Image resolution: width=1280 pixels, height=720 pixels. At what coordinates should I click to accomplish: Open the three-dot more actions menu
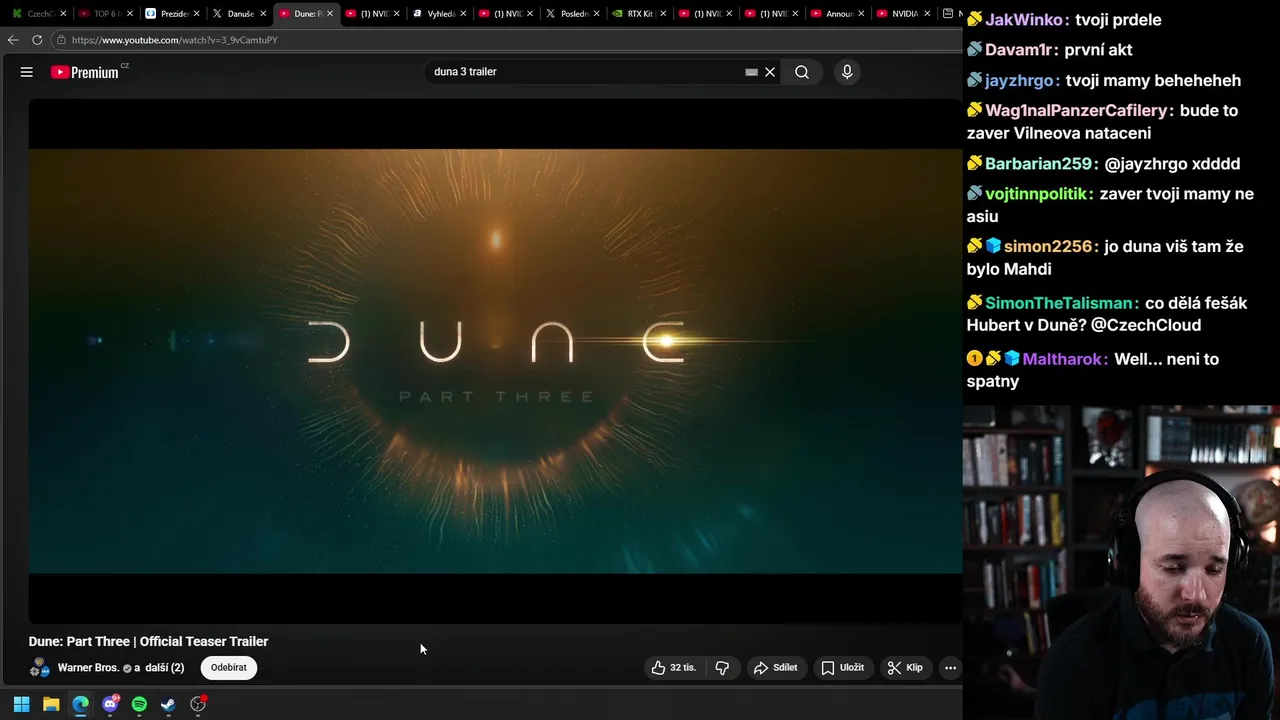click(950, 668)
